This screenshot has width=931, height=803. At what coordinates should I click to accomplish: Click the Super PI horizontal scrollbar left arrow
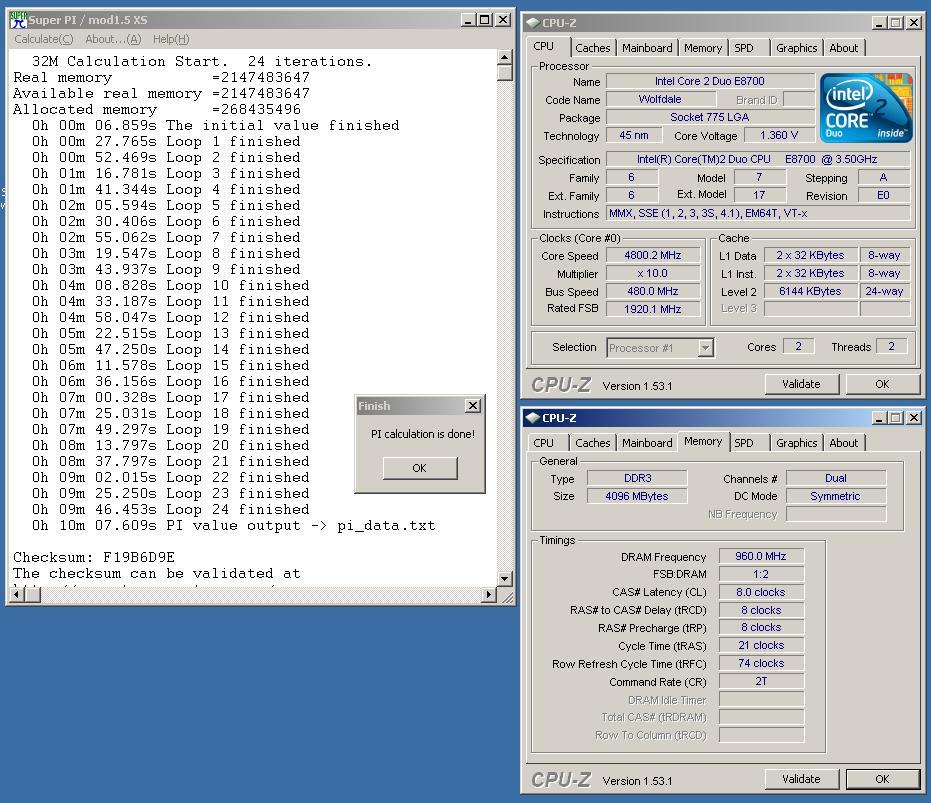[17, 594]
